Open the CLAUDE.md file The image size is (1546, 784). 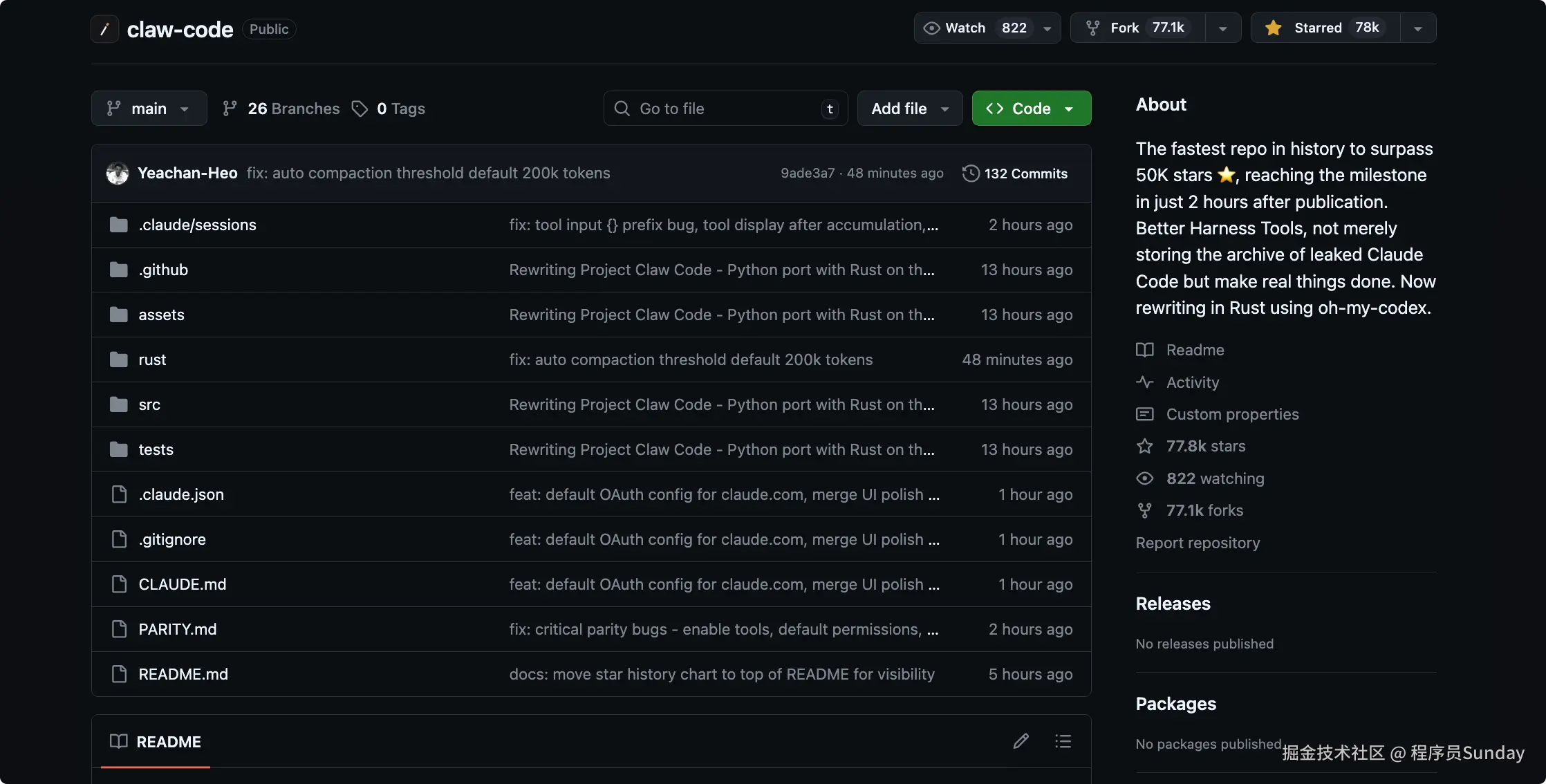tap(183, 584)
